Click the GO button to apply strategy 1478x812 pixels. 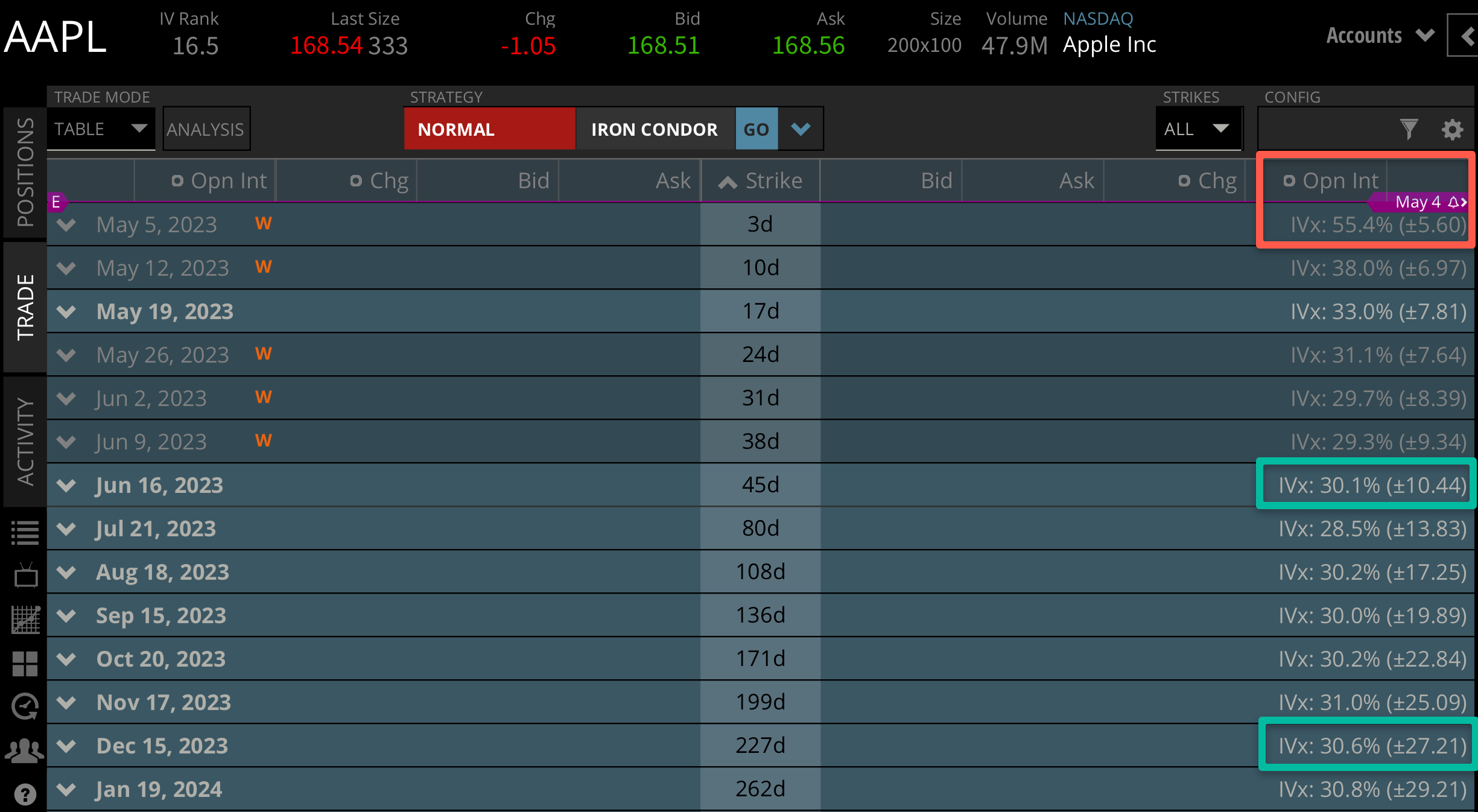click(x=756, y=128)
